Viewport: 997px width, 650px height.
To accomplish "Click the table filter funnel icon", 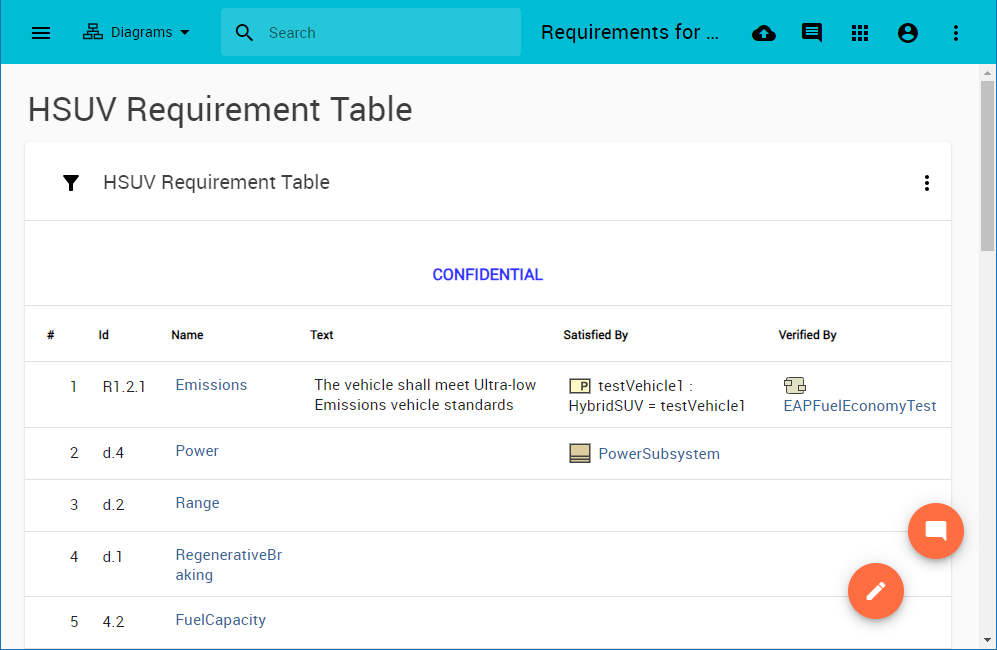I will pos(71,183).
